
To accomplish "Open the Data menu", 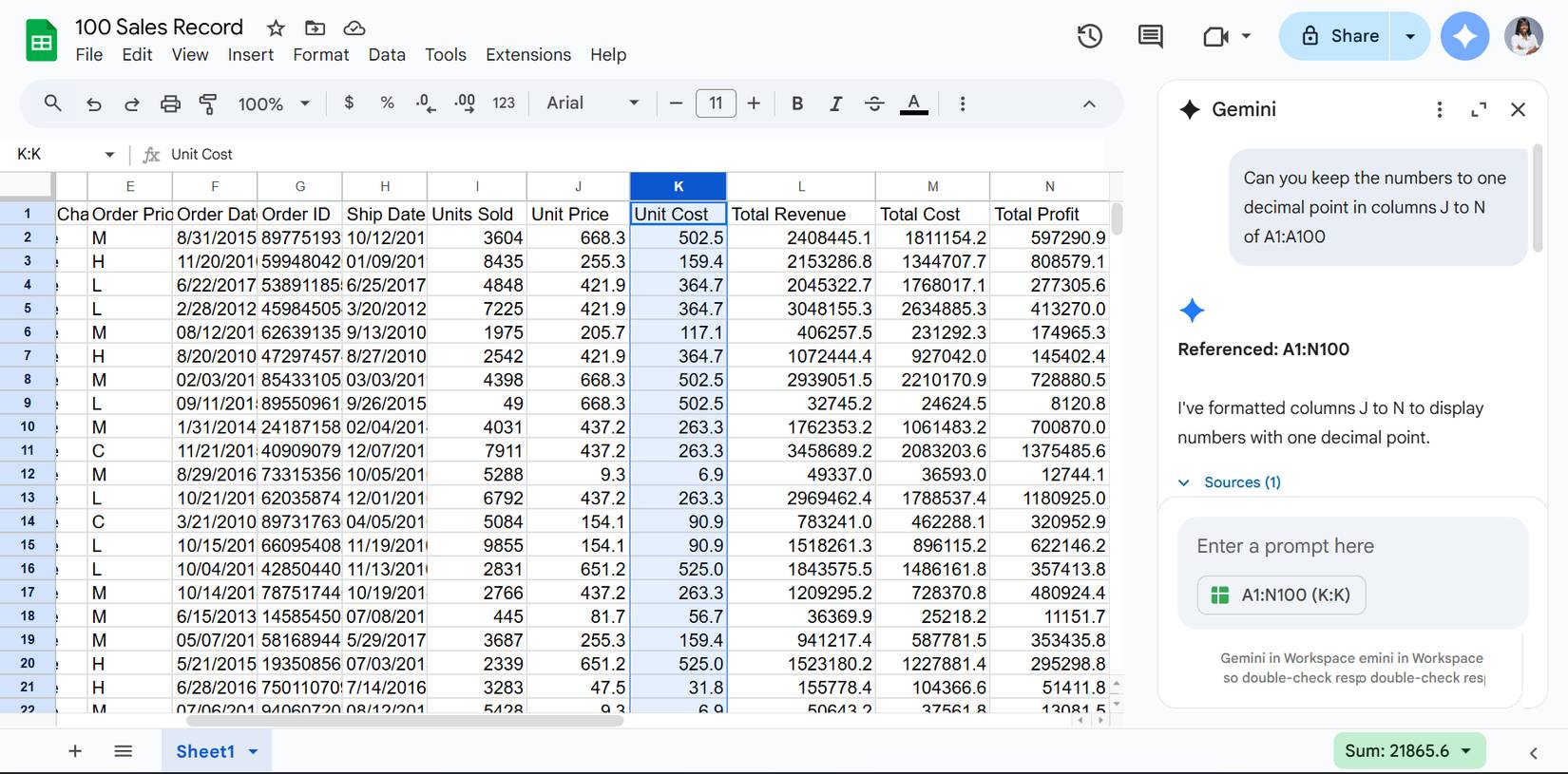I will [x=387, y=55].
